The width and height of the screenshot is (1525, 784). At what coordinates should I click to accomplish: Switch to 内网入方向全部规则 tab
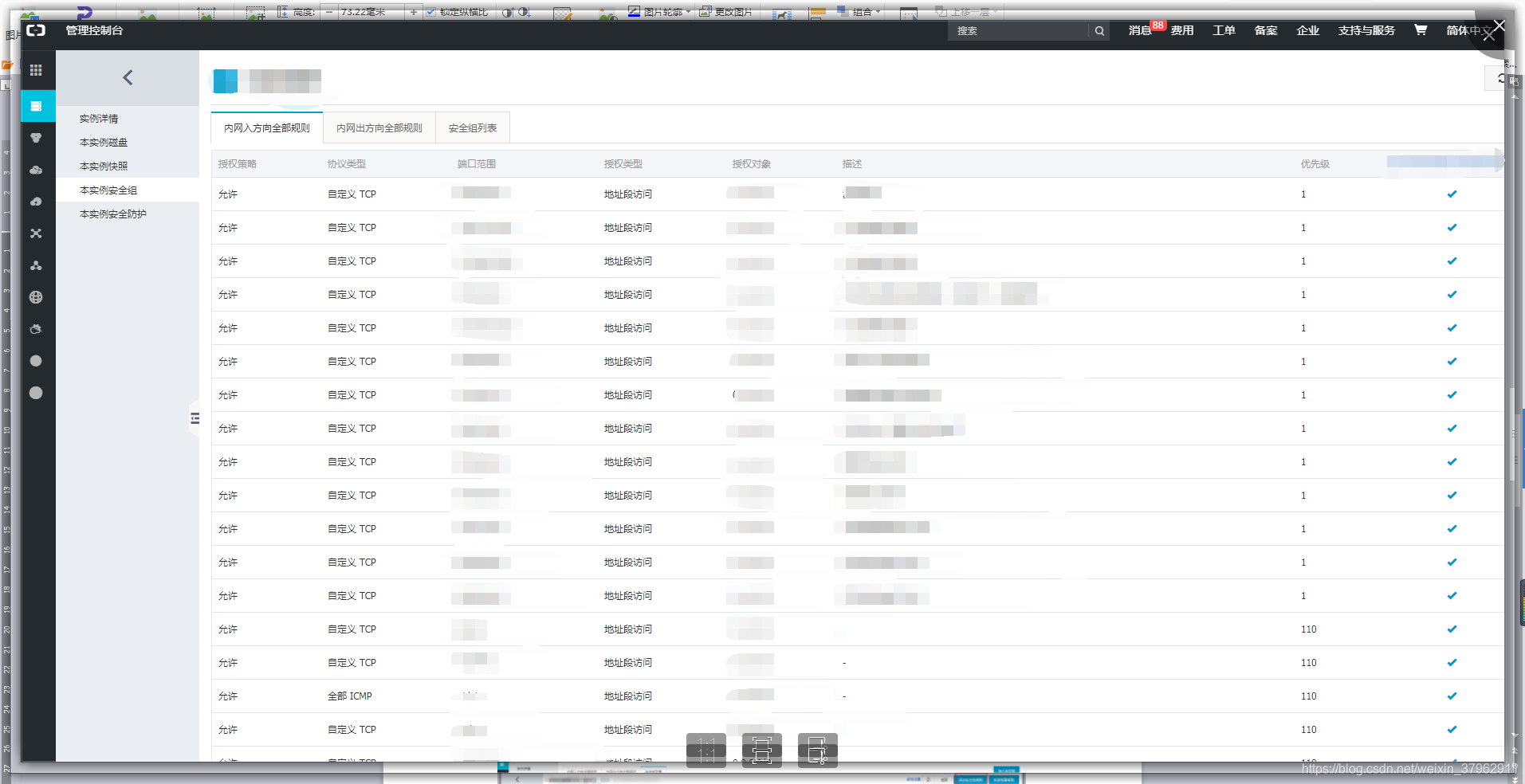click(267, 128)
